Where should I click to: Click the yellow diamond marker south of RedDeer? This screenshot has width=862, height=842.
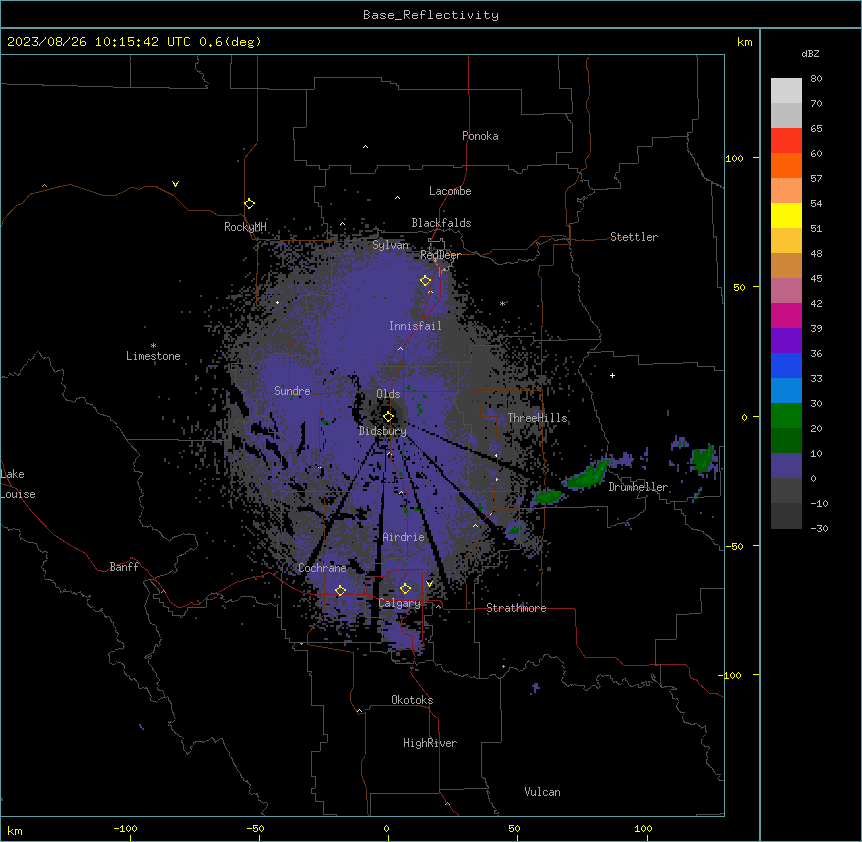coord(426,281)
